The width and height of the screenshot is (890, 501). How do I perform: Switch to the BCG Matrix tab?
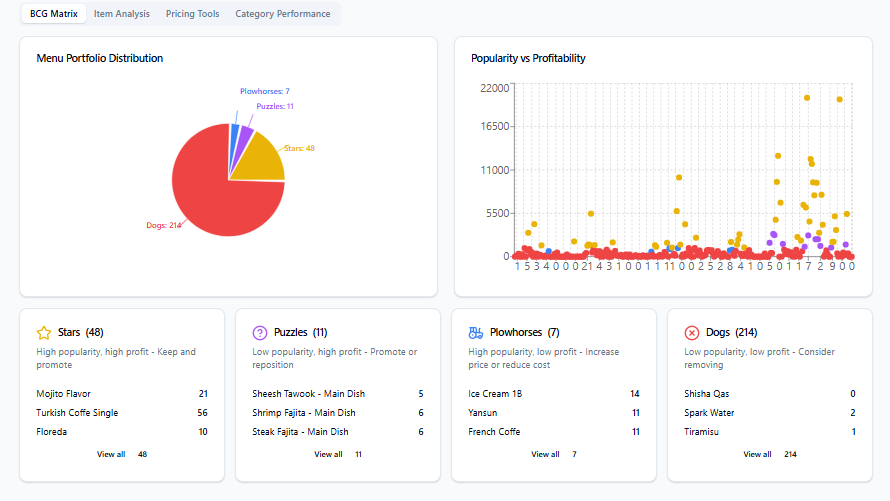click(54, 14)
